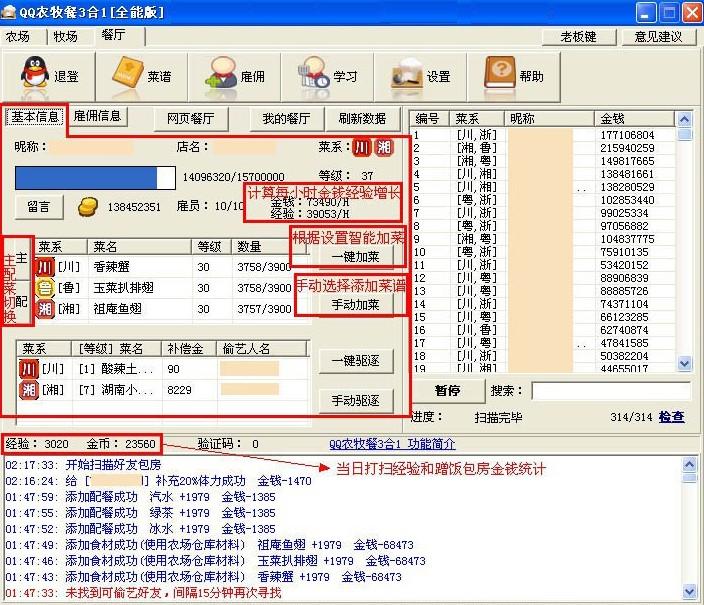Image resolution: width=704 pixels, height=605 pixels.
Task: Sort friend list by 编号 column header
Action: pos(430,119)
